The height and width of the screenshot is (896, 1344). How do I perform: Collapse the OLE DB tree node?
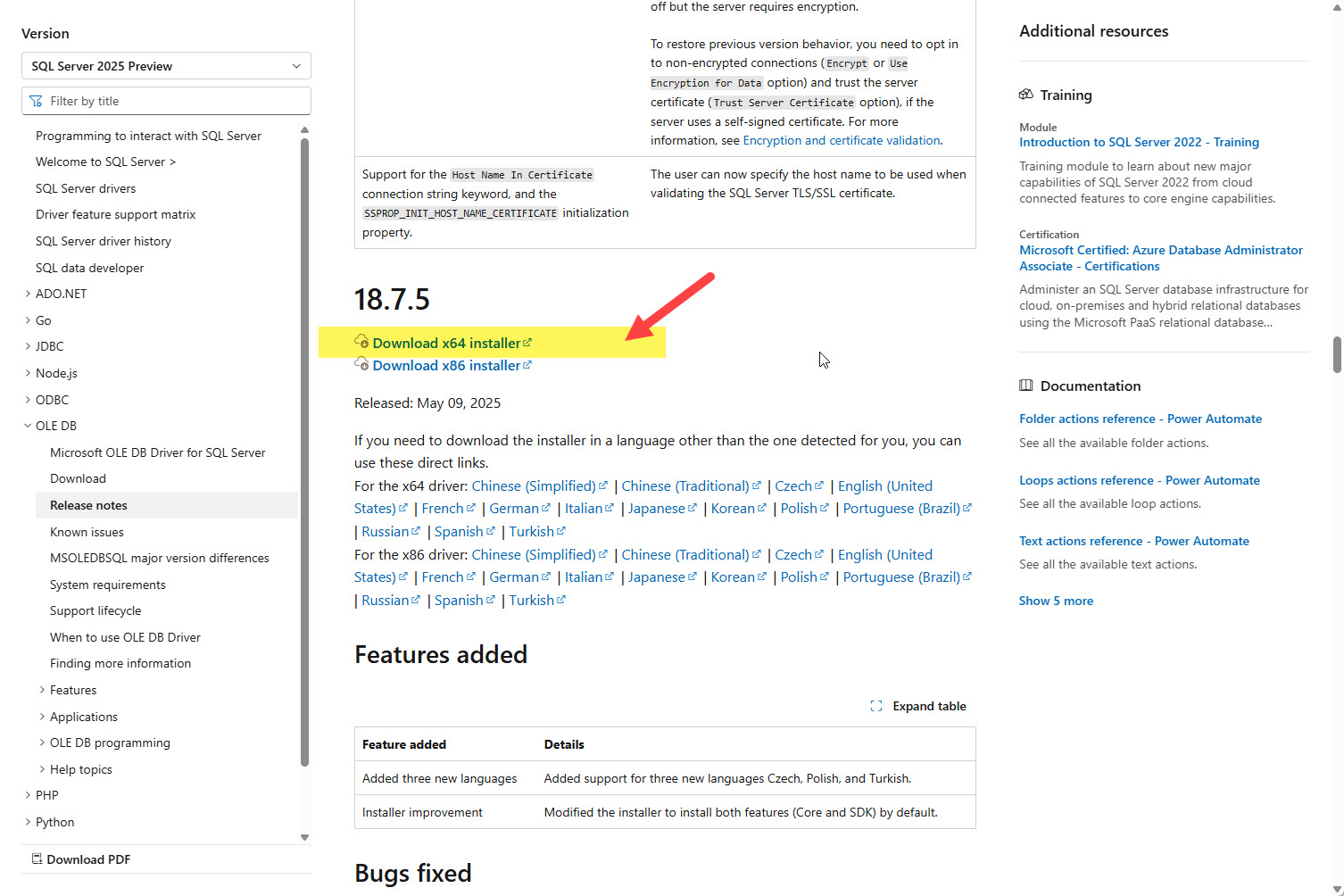coord(28,426)
